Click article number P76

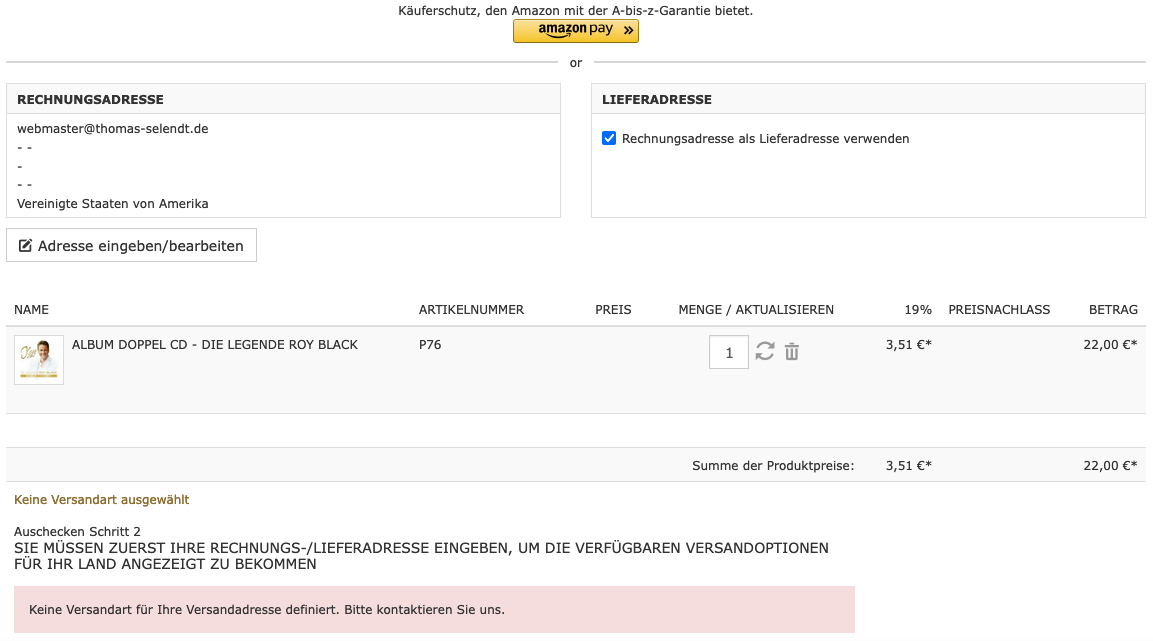[x=430, y=345]
